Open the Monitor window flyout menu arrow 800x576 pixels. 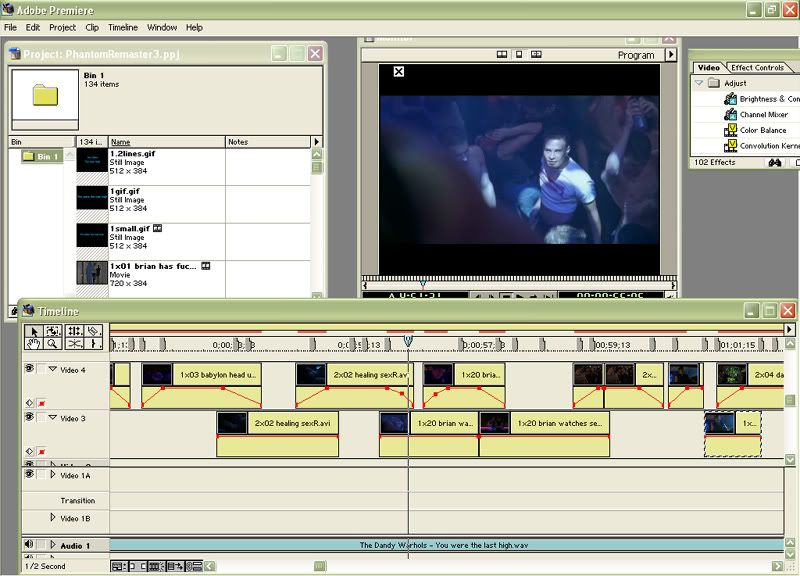click(x=671, y=54)
